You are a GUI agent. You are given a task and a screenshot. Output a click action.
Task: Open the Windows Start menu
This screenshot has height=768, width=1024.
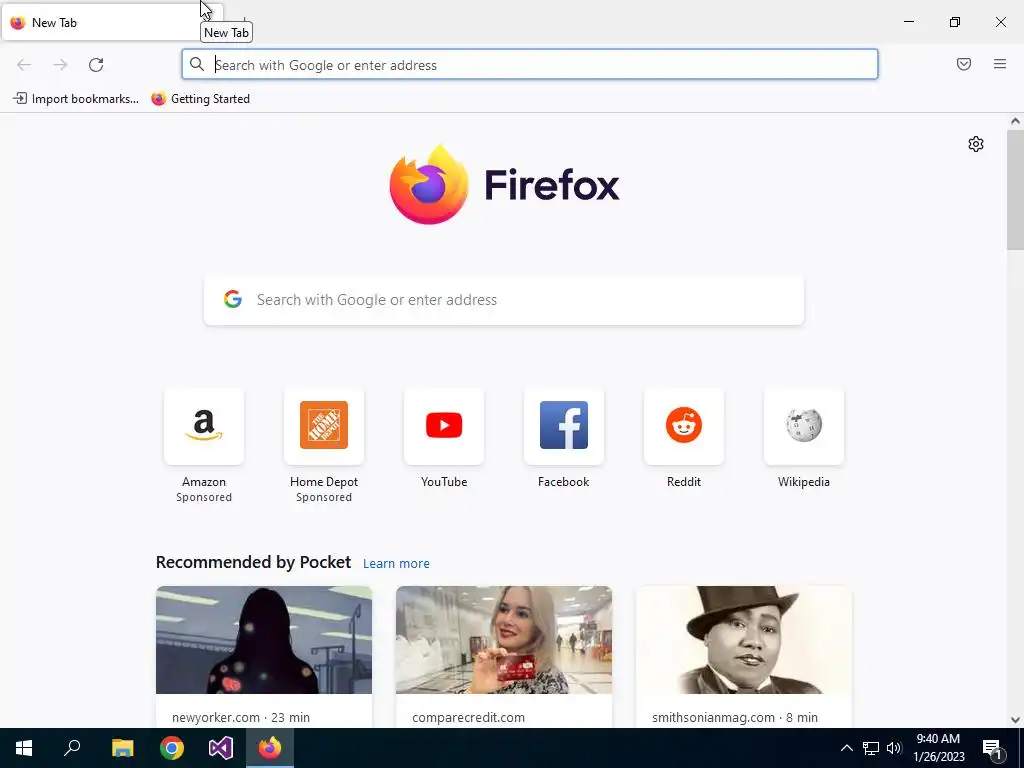pos(24,748)
